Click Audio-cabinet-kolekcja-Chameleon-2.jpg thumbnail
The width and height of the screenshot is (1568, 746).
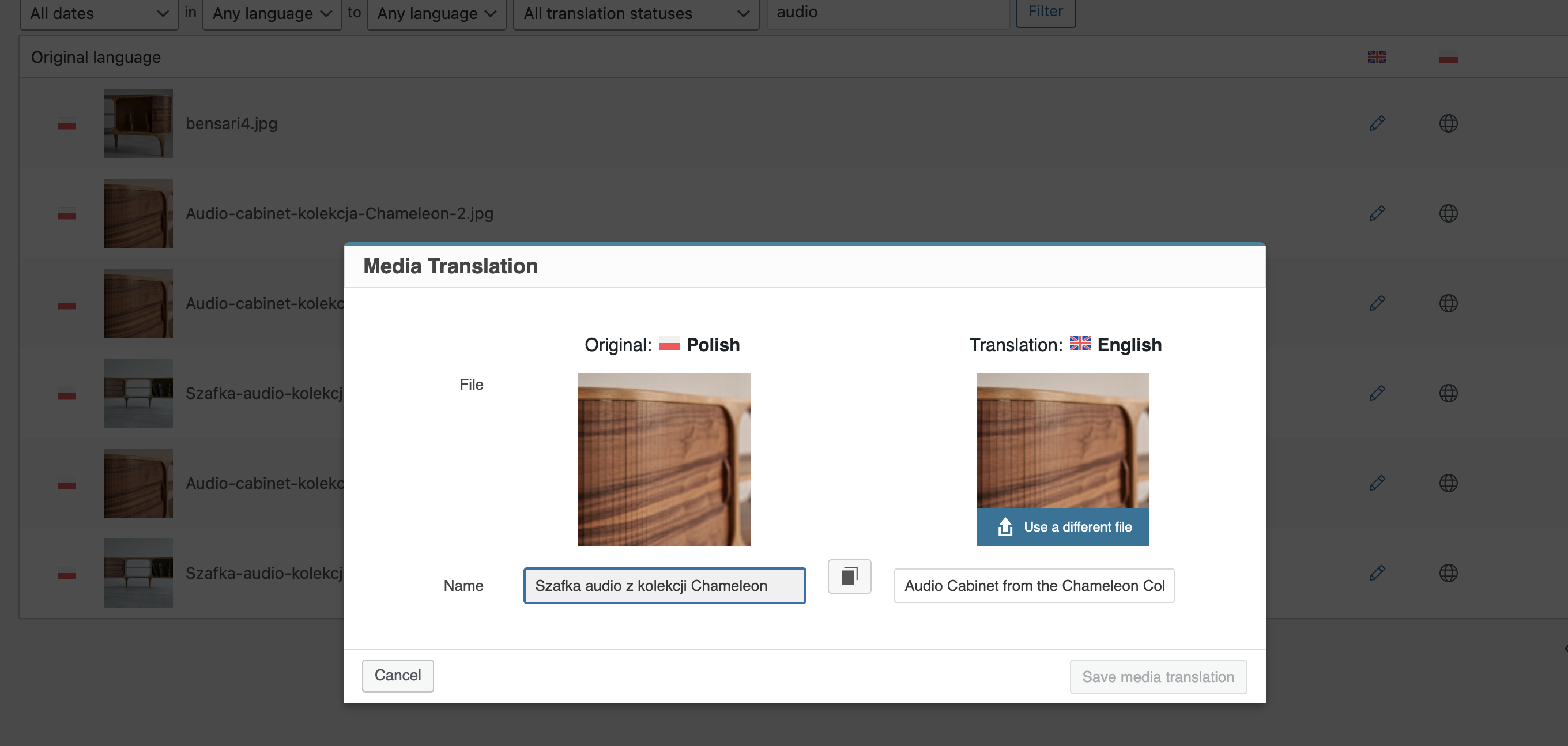(x=138, y=213)
